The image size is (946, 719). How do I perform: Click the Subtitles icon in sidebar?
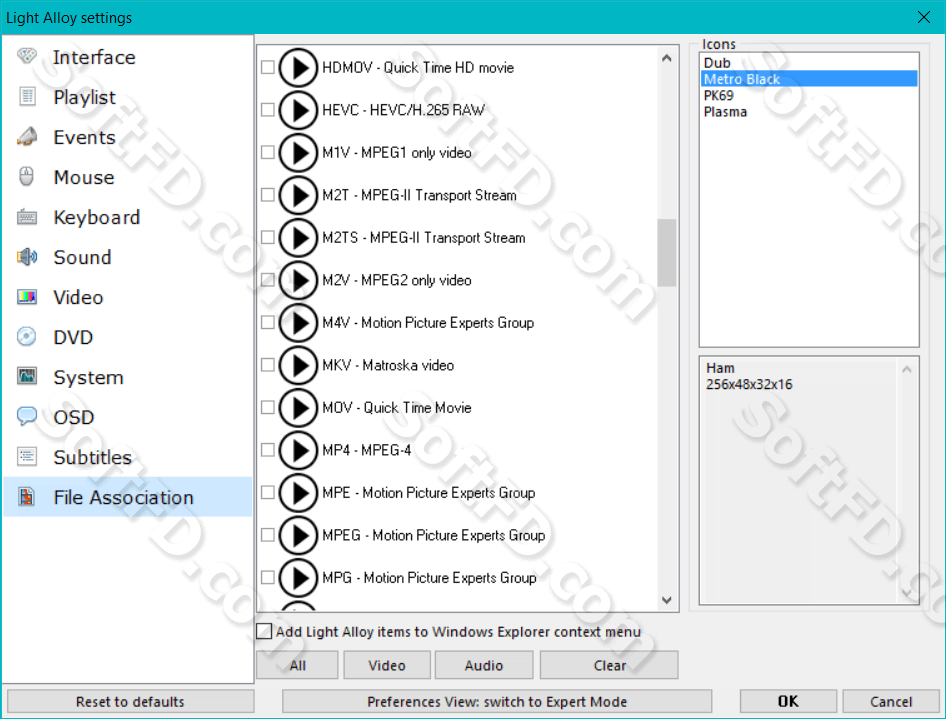tap(27, 456)
